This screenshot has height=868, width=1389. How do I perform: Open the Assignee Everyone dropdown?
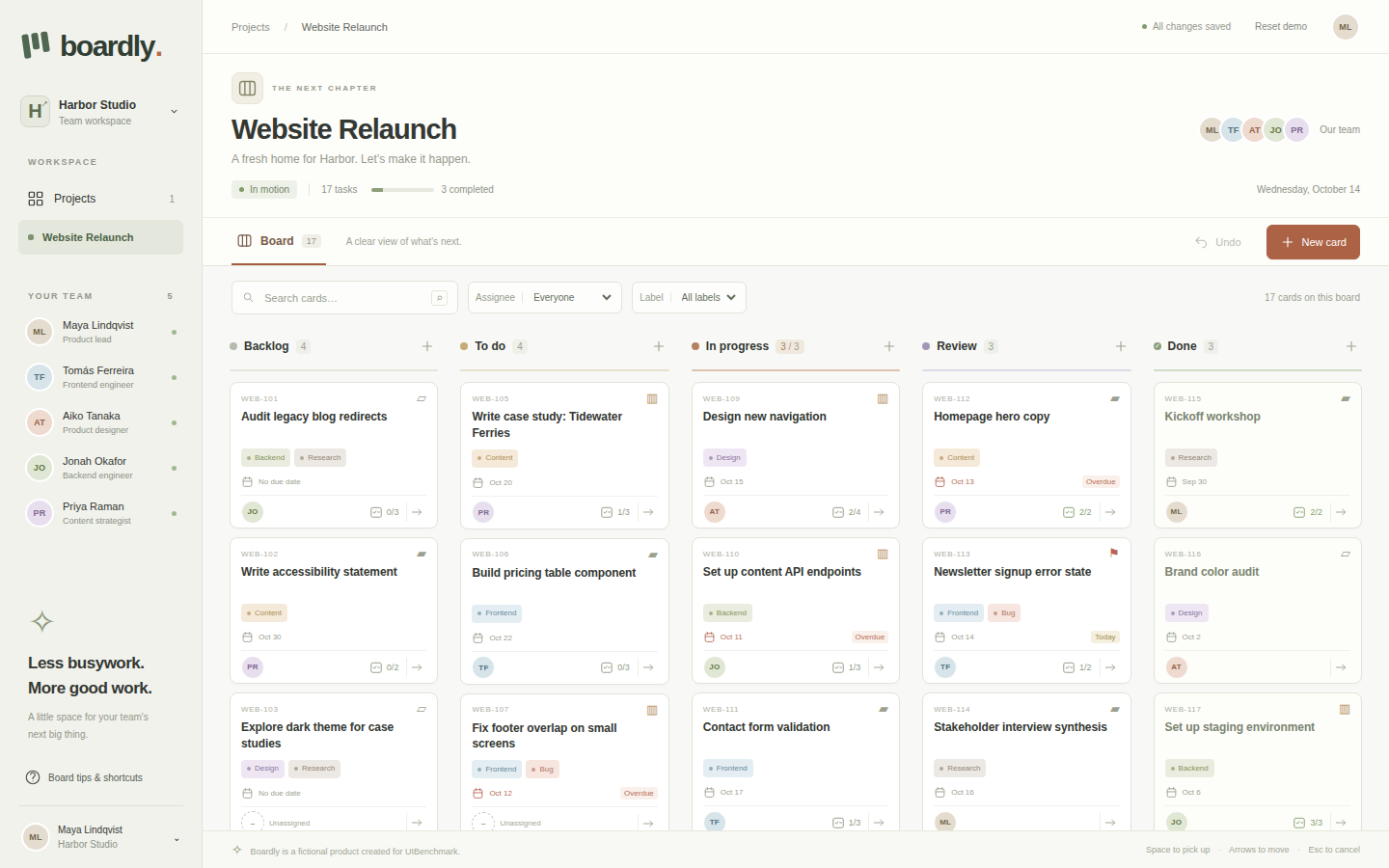tap(545, 297)
